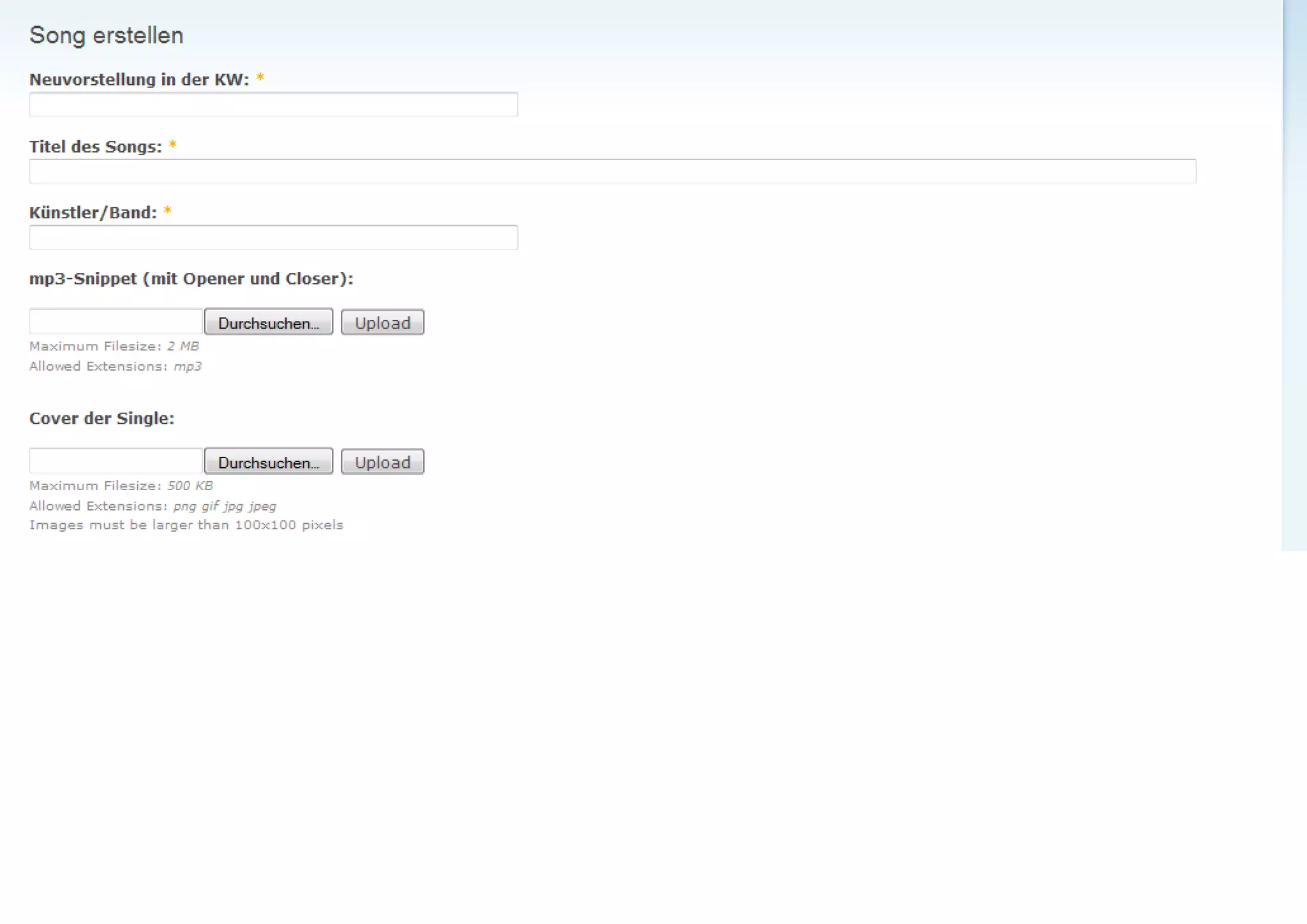This screenshot has height=924, width=1307.
Task: Click the Neuvorstellung in der KW text field
Action: click(x=273, y=105)
